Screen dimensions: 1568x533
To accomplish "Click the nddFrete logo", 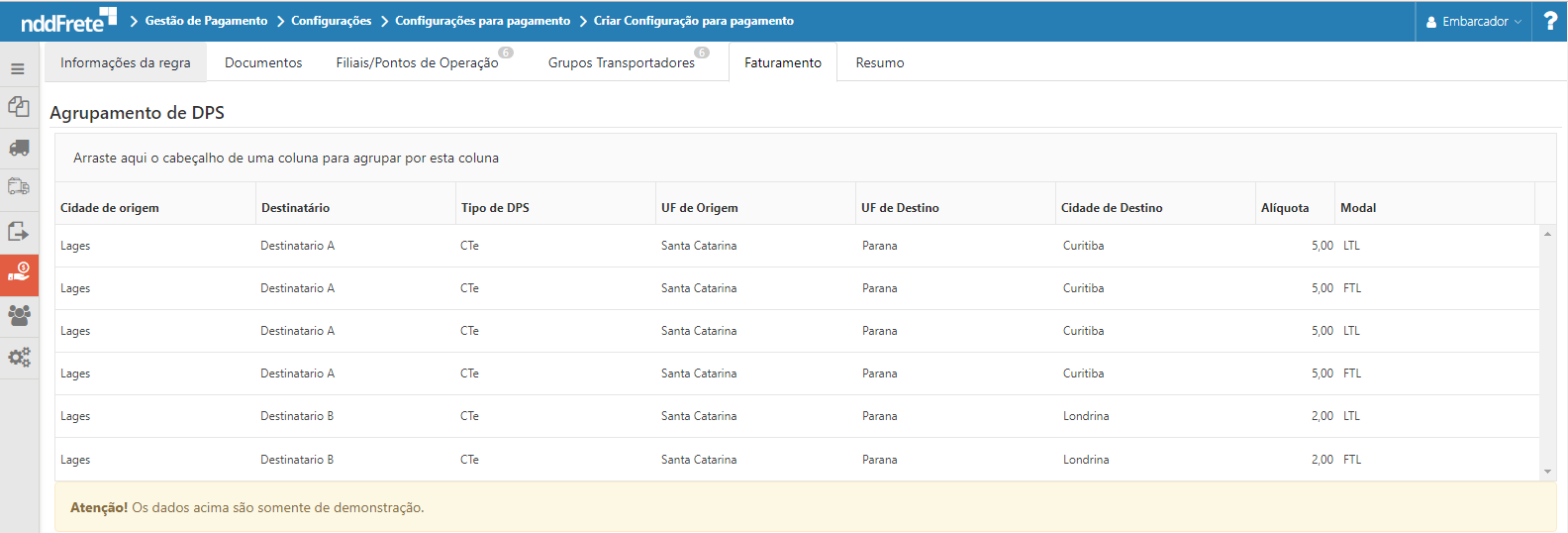I will [67, 21].
